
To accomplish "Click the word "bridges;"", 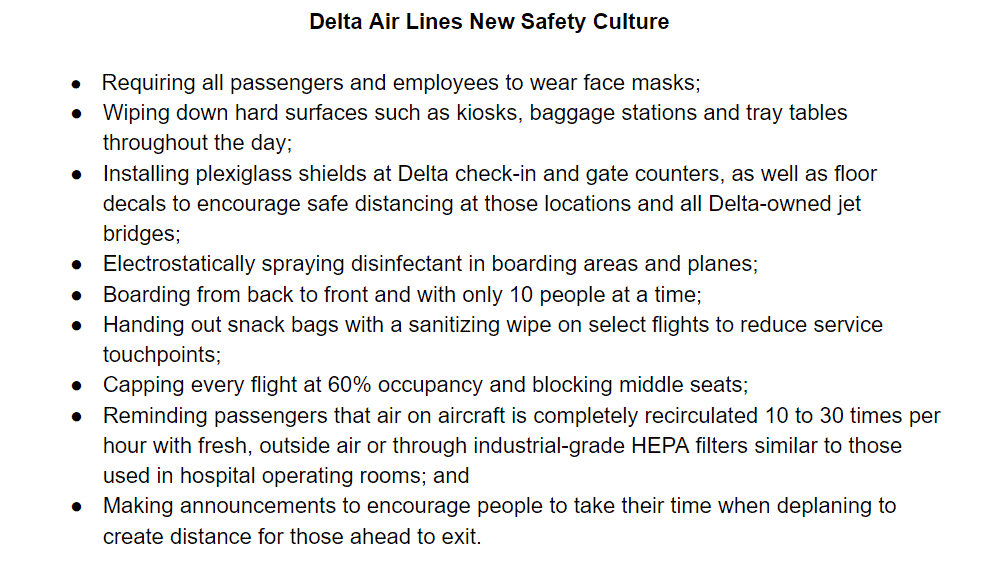I will tap(141, 234).
